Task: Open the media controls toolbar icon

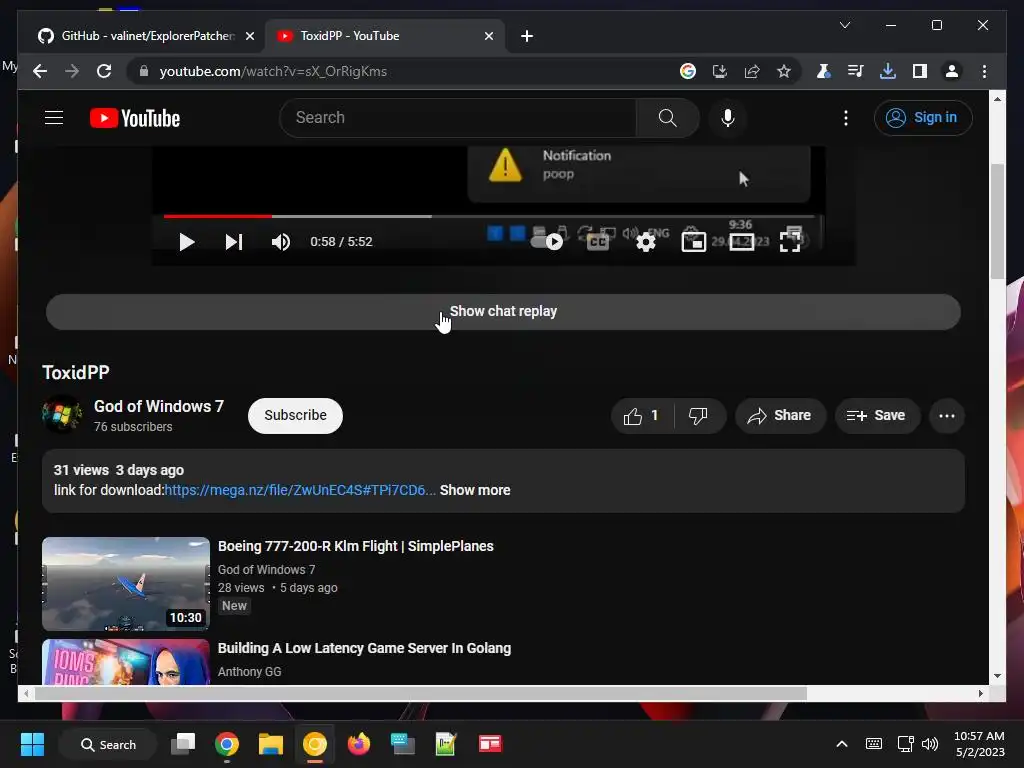Action: (856, 71)
